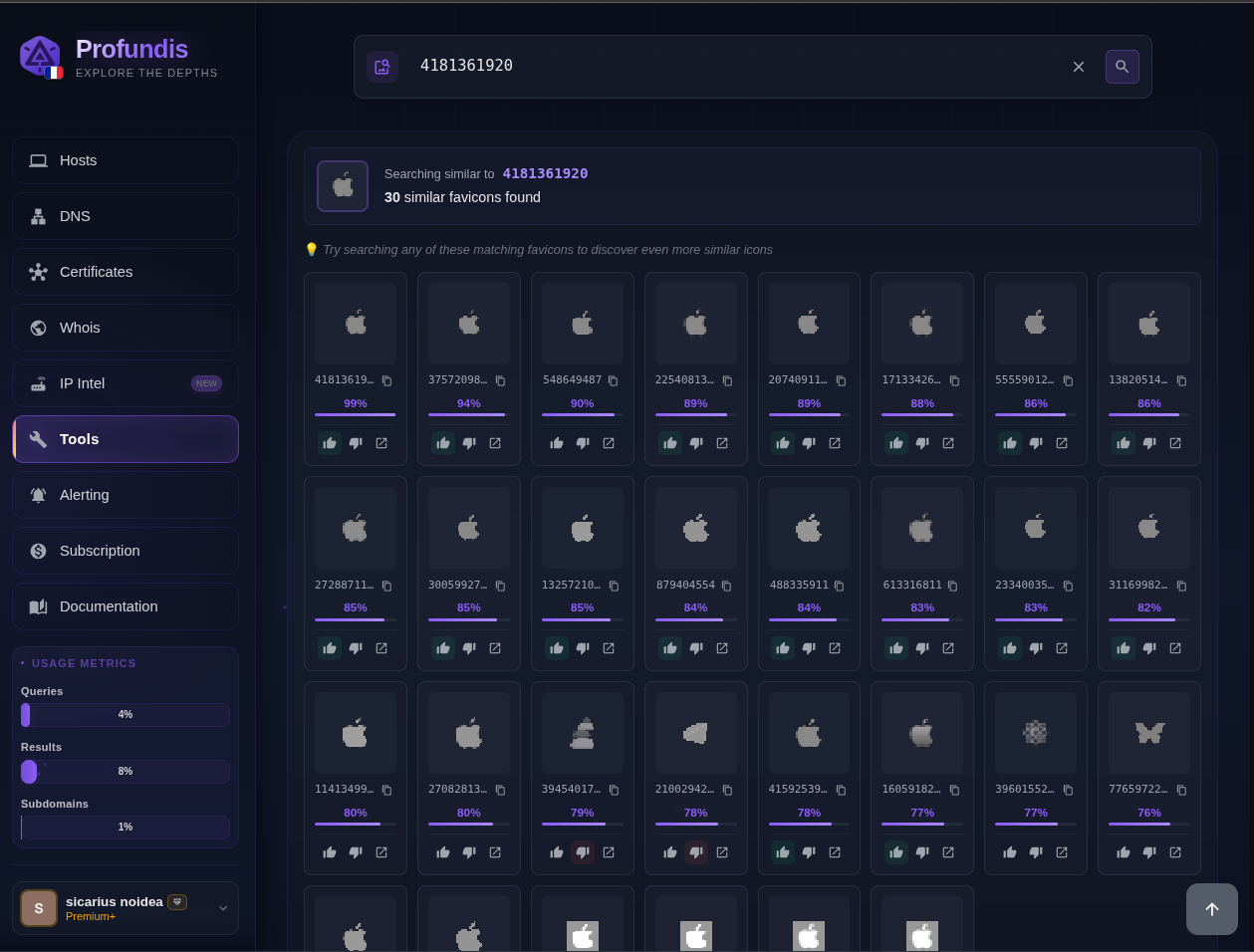This screenshot has height=952, width=1254.
Task: Click the image upload icon in search bar
Action: coord(382,67)
